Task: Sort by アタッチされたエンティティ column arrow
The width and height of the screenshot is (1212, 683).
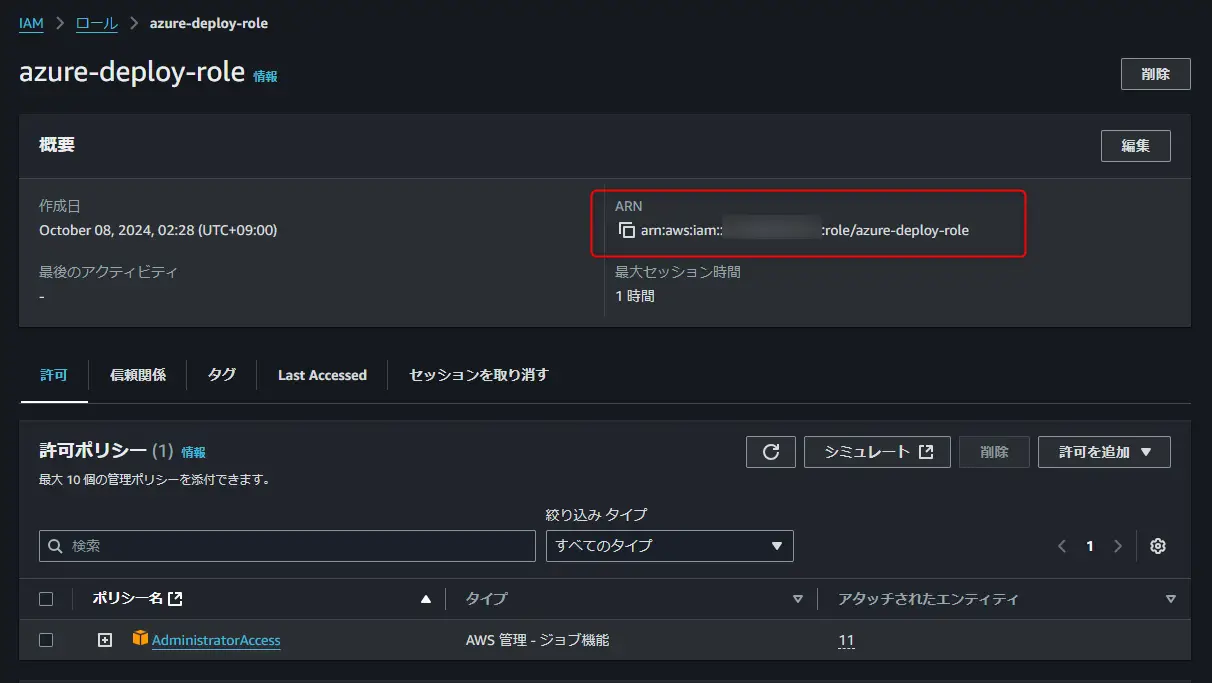Action: tap(1170, 599)
